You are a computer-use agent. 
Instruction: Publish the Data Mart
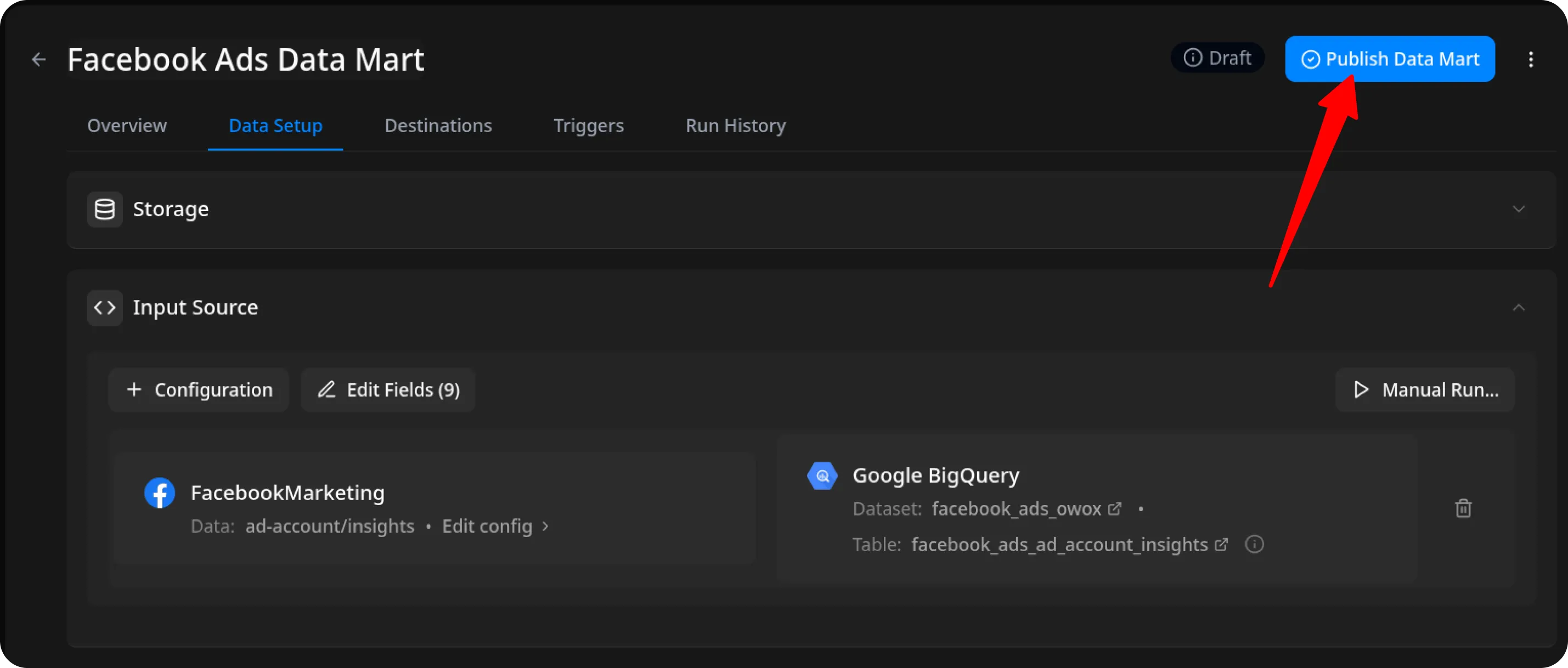pos(1390,58)
